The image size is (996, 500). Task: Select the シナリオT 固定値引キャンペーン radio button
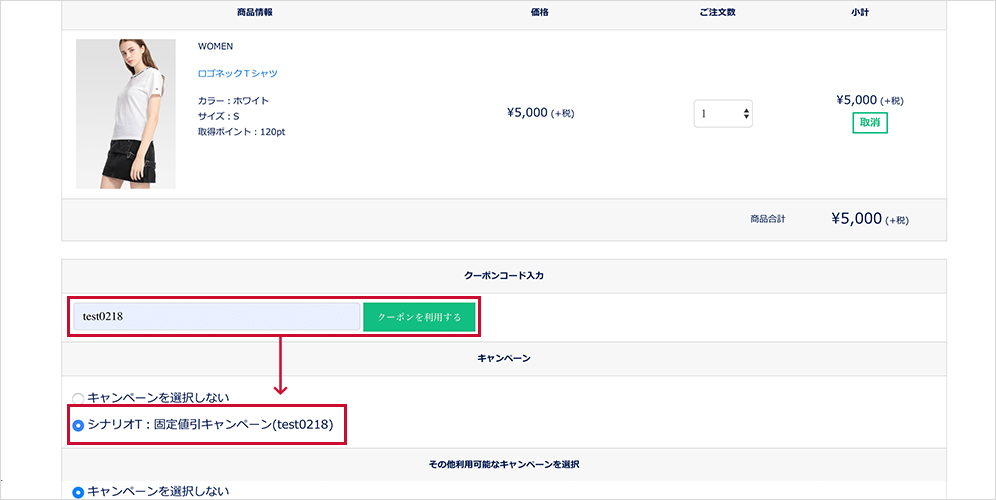pyautogui.click(x=78, y=426)
